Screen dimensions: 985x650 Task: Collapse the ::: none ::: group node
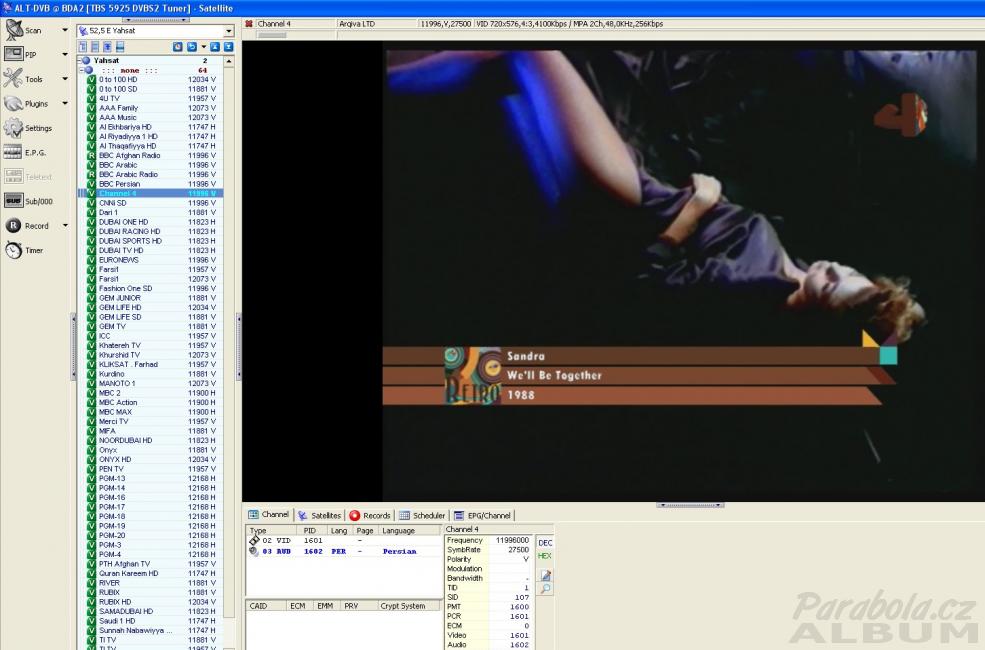[82, 70]
